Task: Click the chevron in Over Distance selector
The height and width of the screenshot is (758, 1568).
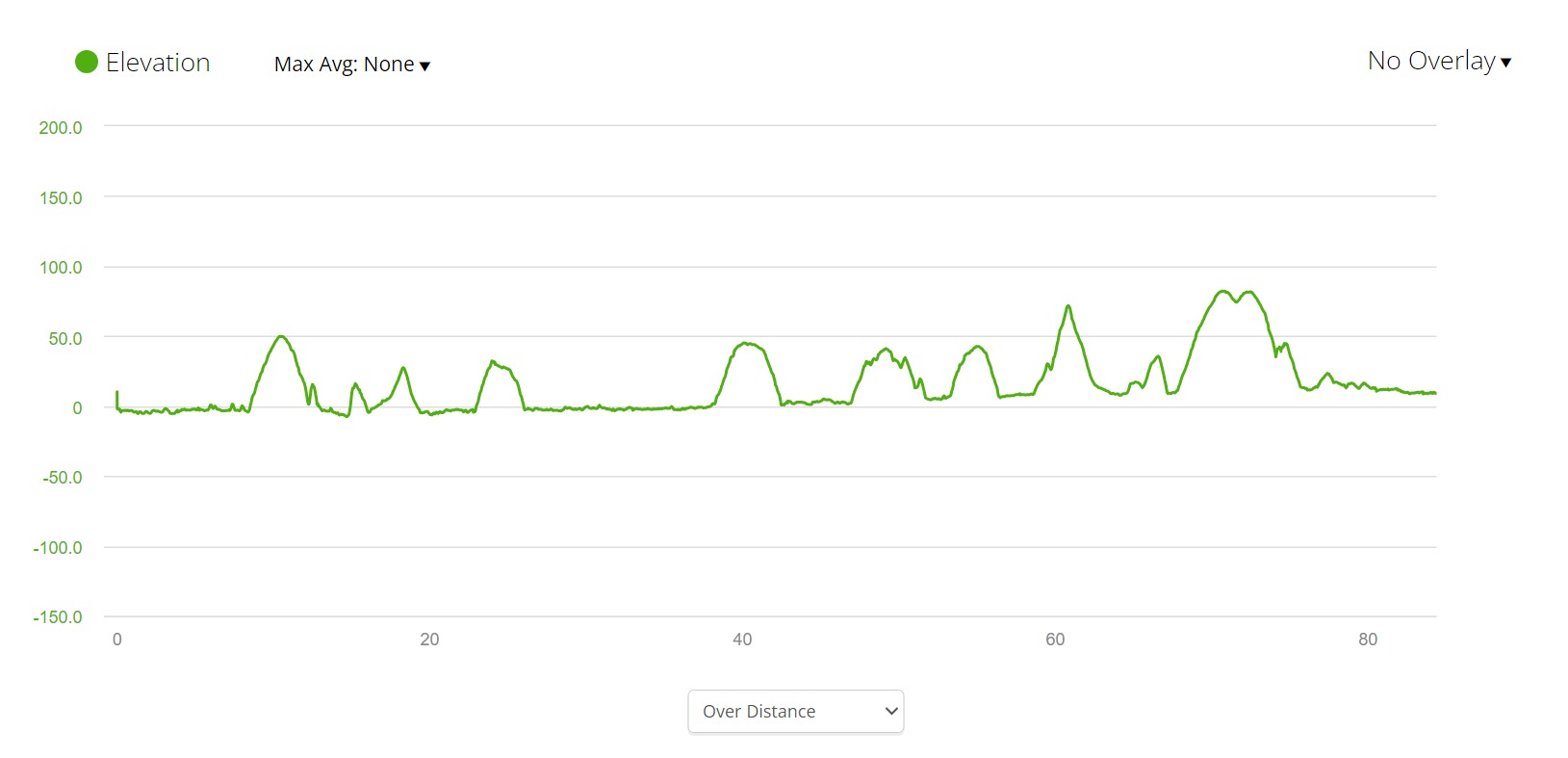Action: coord(891,712)
